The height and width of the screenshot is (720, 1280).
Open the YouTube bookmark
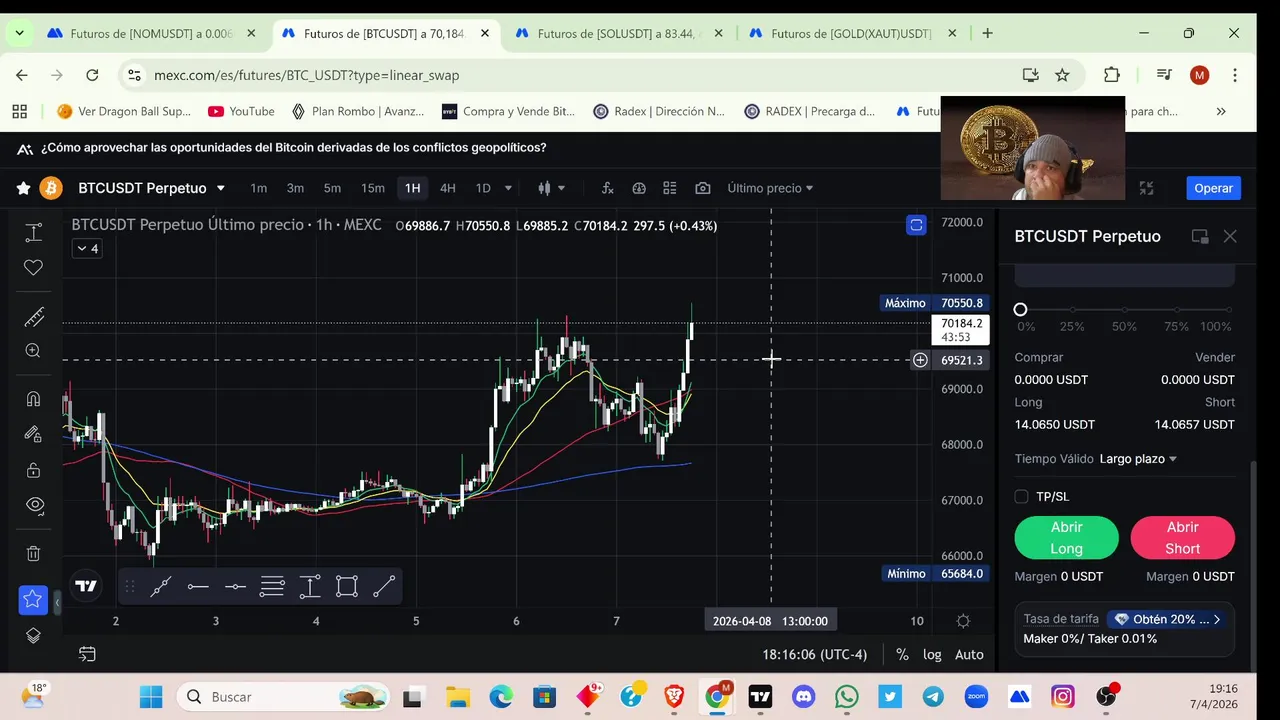[241, 111]
